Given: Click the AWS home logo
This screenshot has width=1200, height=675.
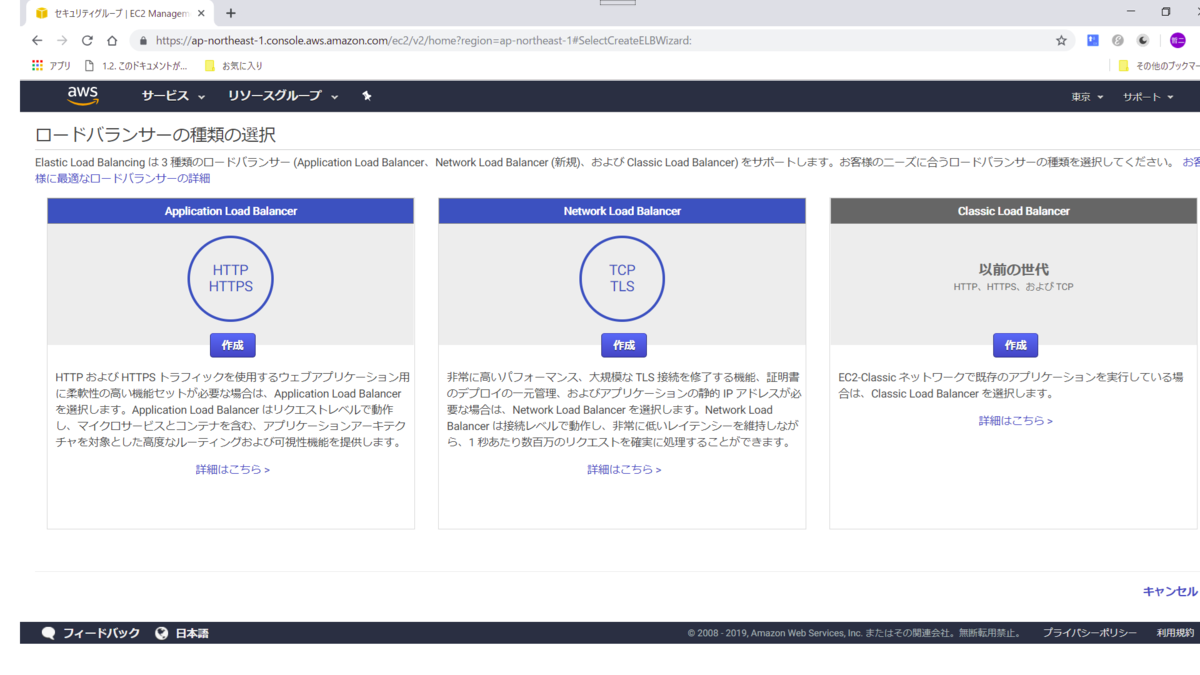Looking at the screenshot, I should coord(82,95).
